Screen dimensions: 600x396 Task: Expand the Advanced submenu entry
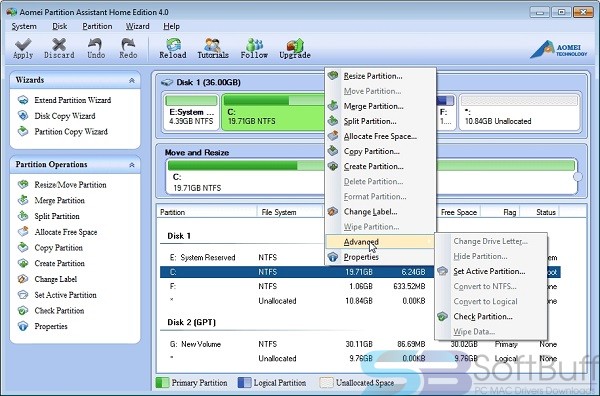380,242
